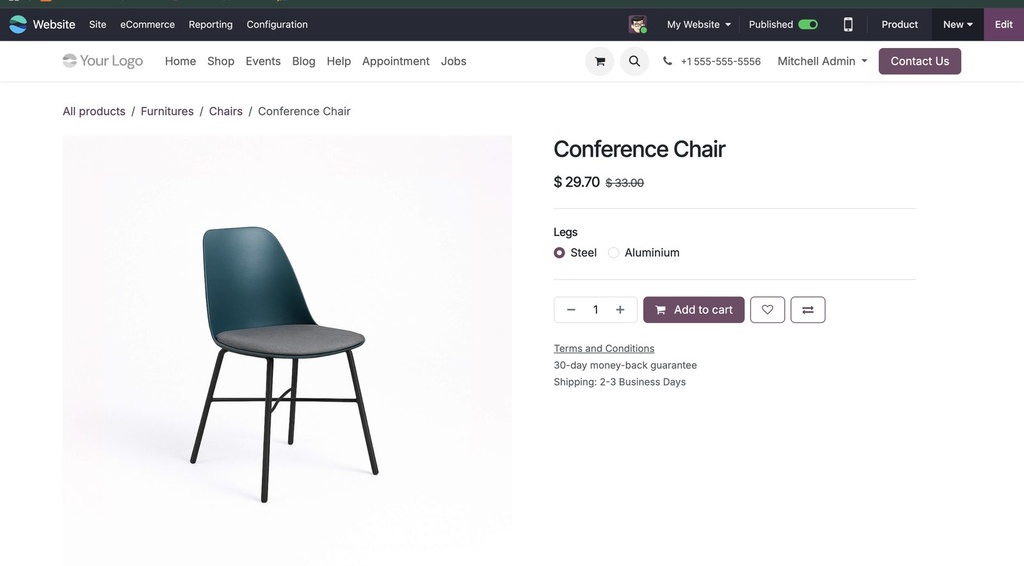Open the New dropdown menu

pyautogui.click(x=957, y=25)
